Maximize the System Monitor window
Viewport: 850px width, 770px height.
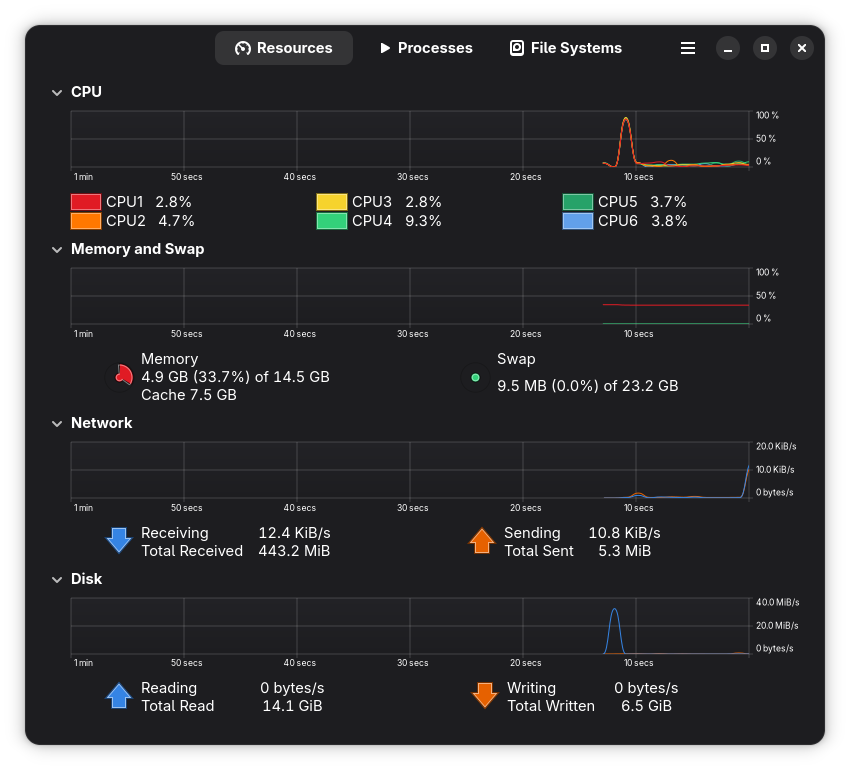765,48
